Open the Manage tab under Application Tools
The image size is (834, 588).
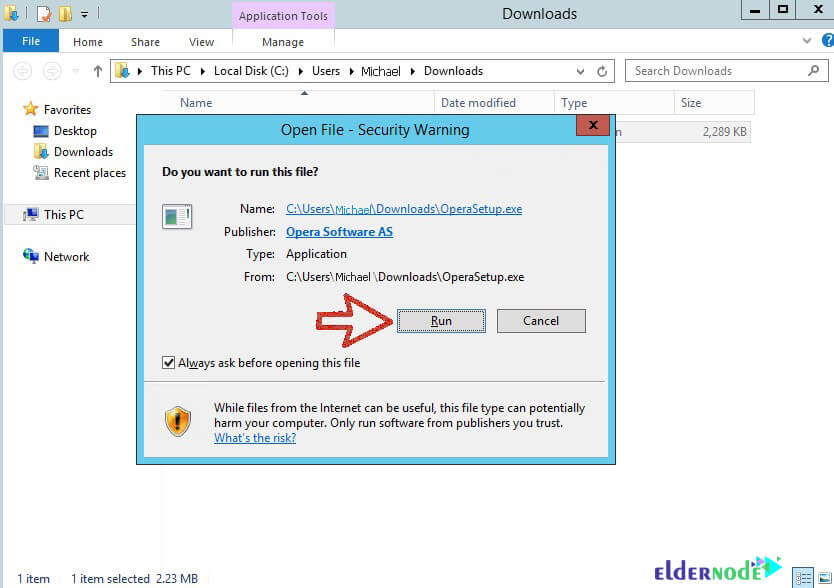click(x=283, y=42)
